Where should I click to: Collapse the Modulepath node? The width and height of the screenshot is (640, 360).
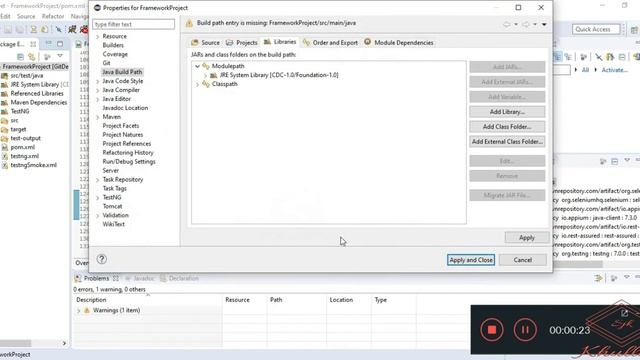tap(198, 66)
